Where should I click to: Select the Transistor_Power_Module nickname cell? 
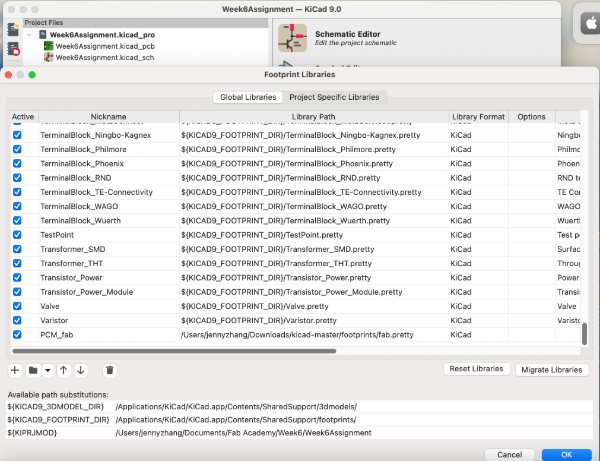click(109, 292)
